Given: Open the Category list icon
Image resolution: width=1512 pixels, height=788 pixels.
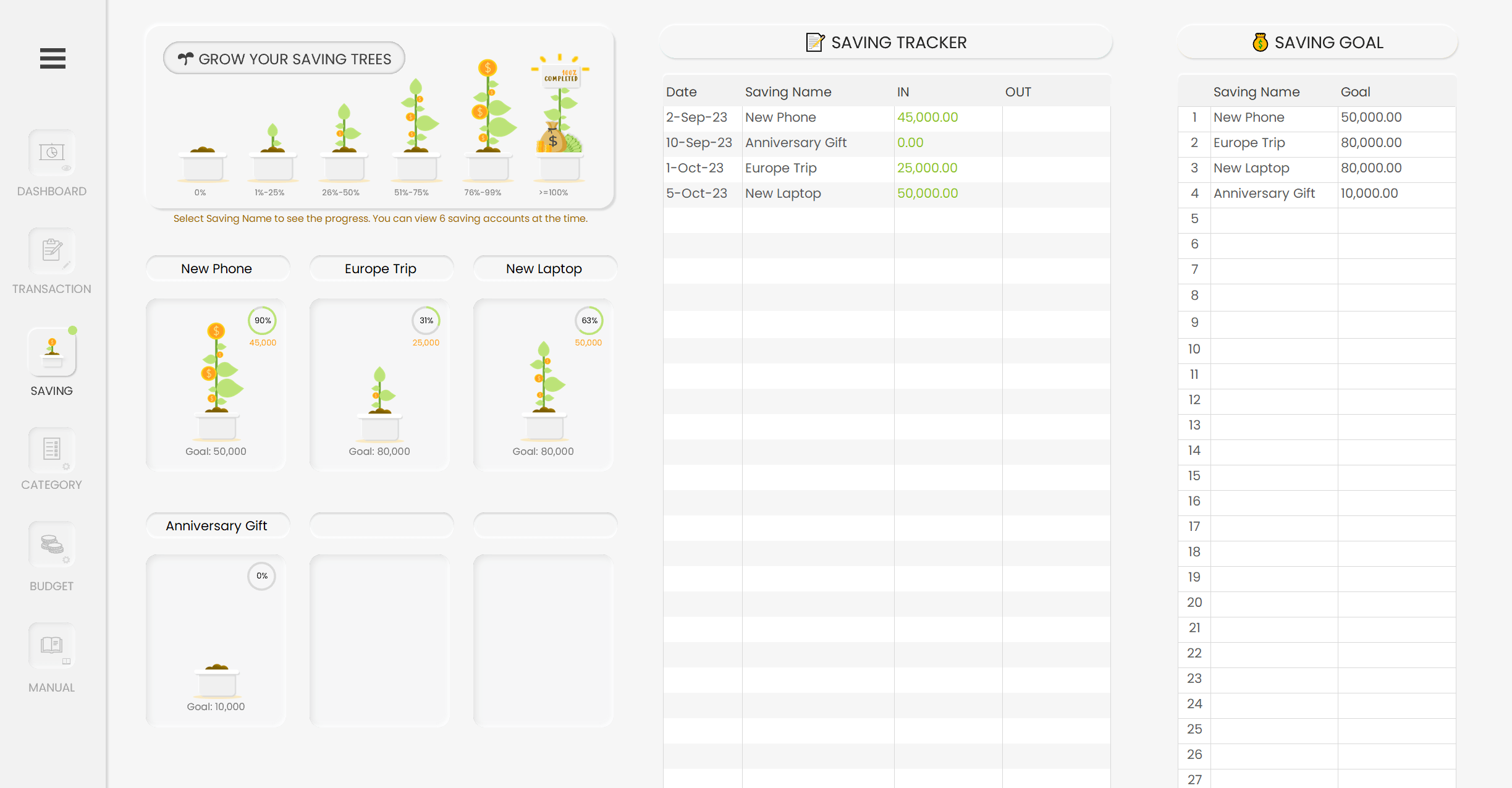Looking at the screenshot, I should click(x=52, y=450).
